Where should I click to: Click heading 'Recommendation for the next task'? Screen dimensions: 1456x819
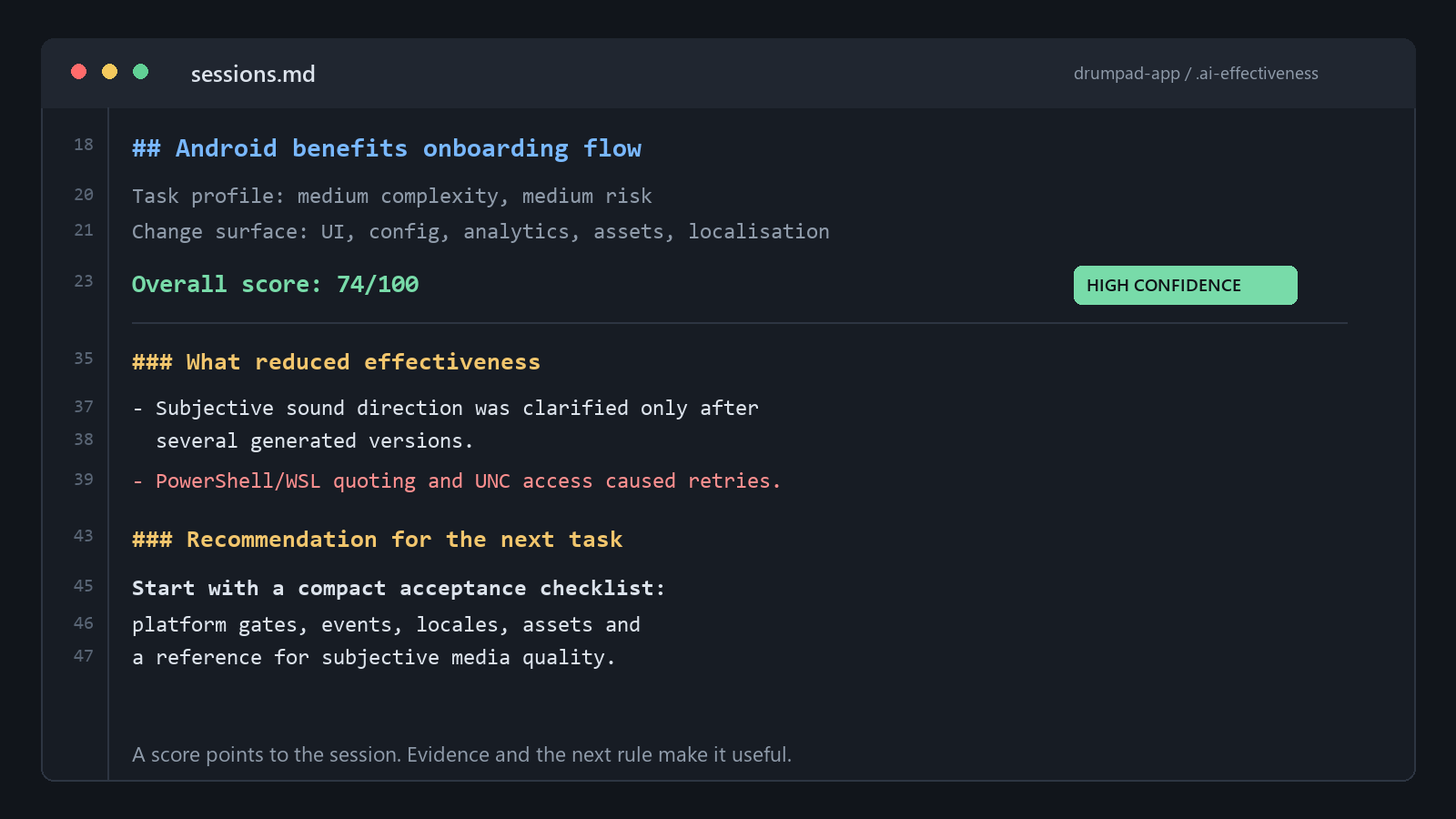[378, 540]
